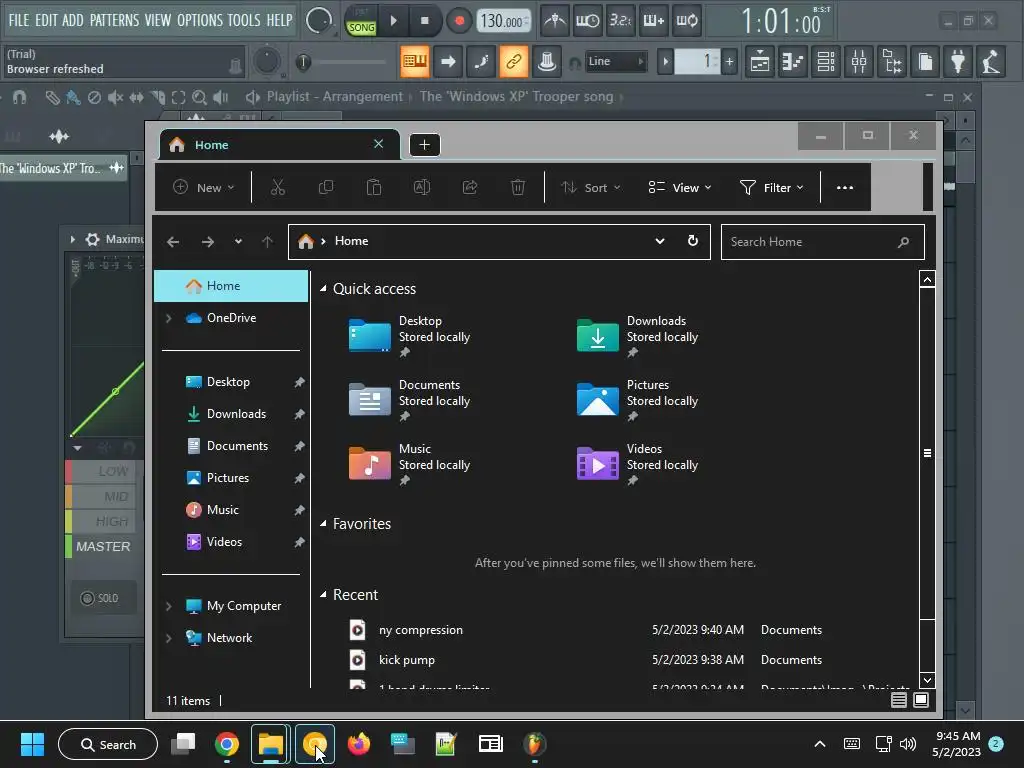This screenshot has height=768, width=1024.
Task: Open the FL Studio Playlist view icon
Action: 760,62
